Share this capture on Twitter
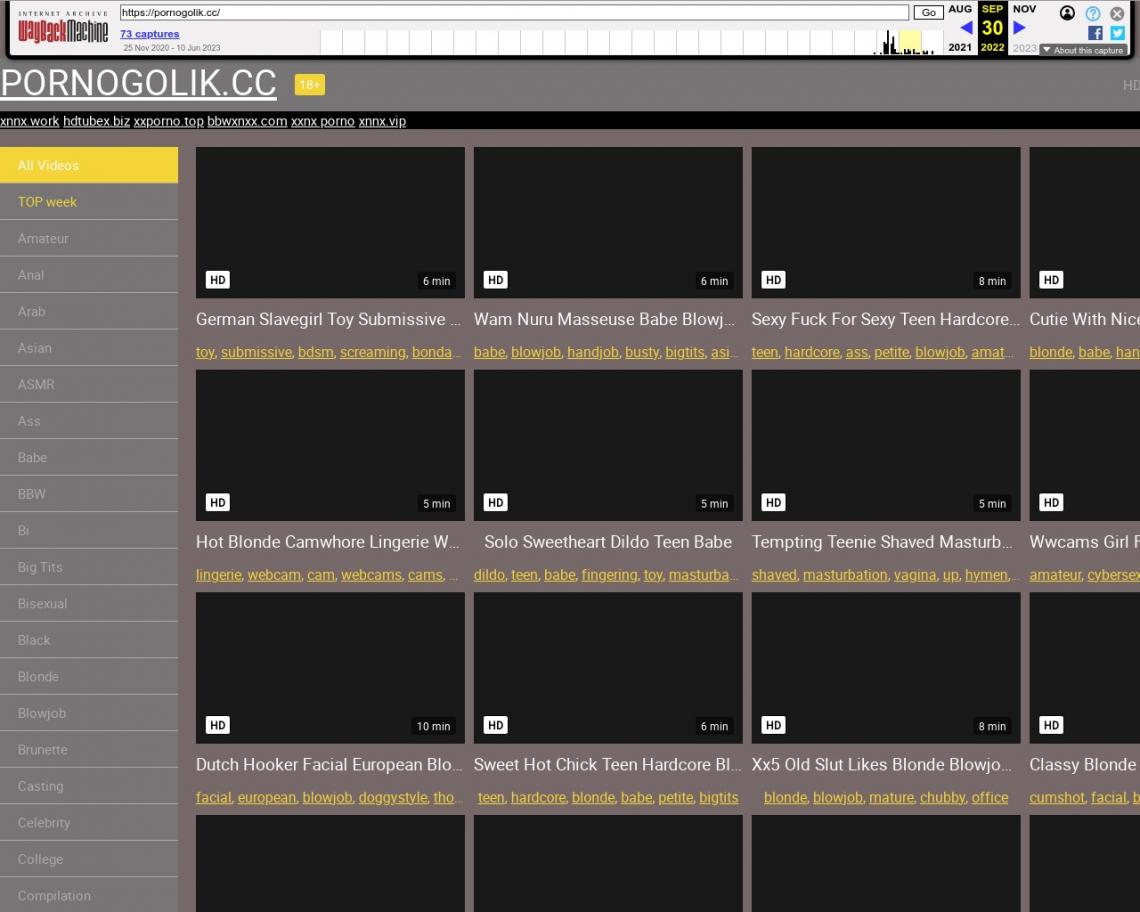 [1117, 33]
